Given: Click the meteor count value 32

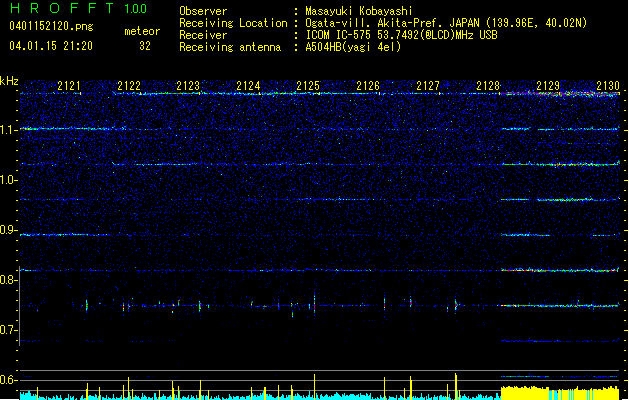Looking at the screenshot, I should [x=145, y=46].
